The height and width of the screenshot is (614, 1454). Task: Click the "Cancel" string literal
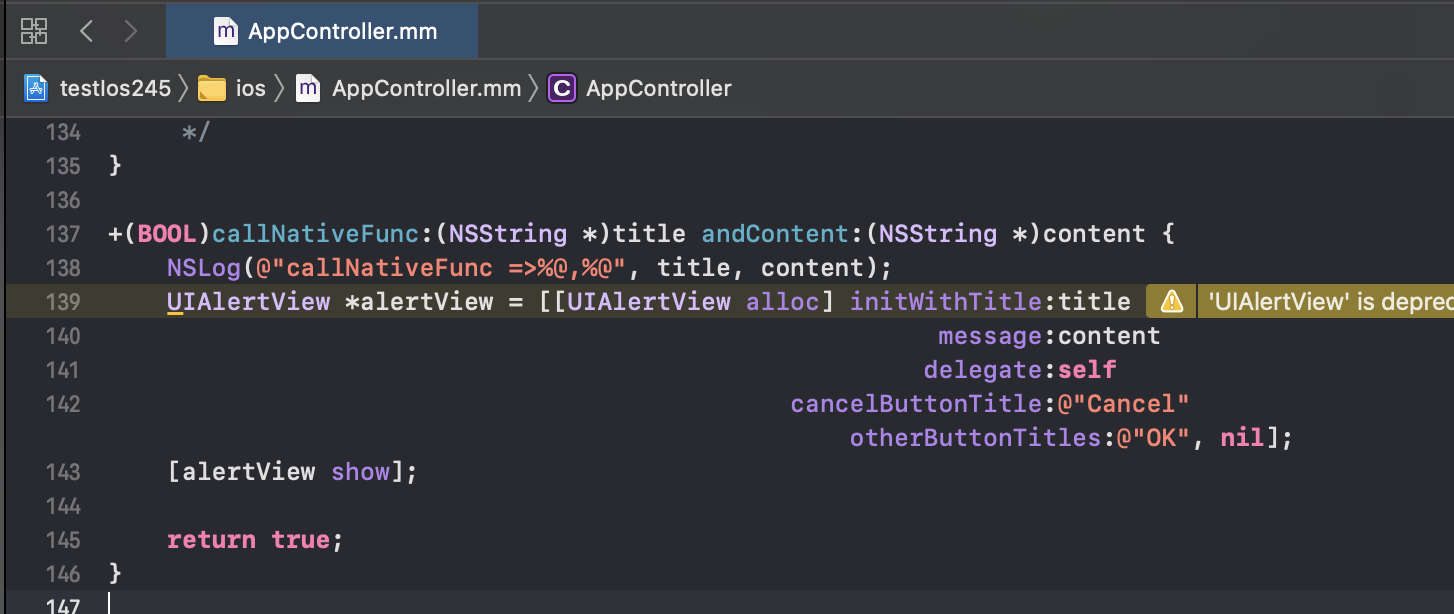1130,404
